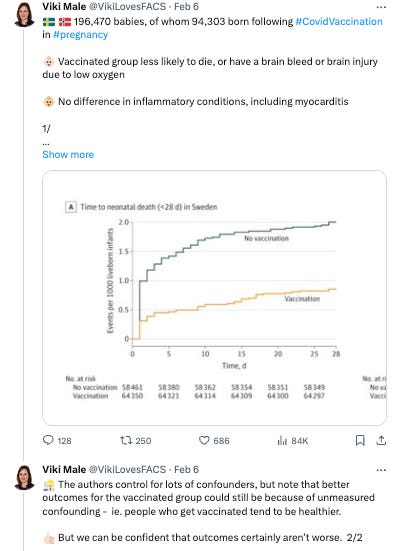Image resolution: width=398 pixels, height=551 pixels.
Task: Open Feb 6 timestamp of second tweet
Action: point(186,469)
